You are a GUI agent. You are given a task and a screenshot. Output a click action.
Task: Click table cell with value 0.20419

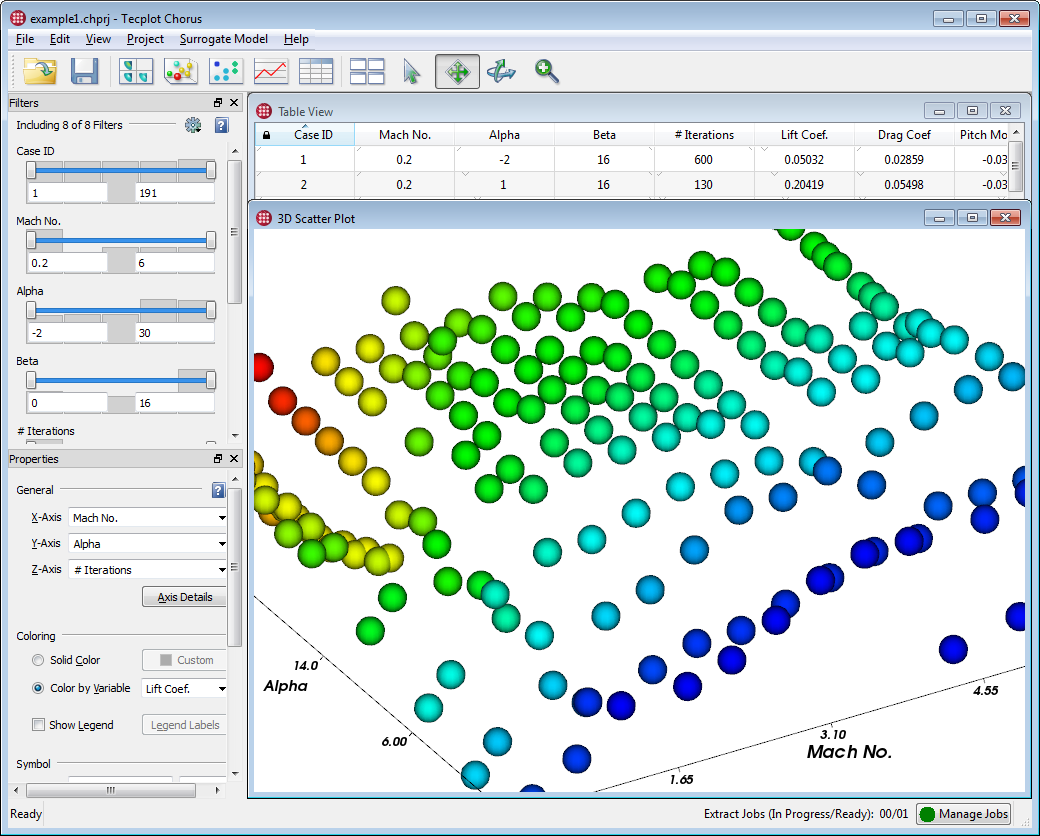pyautogui.click(x=804, y=185)
